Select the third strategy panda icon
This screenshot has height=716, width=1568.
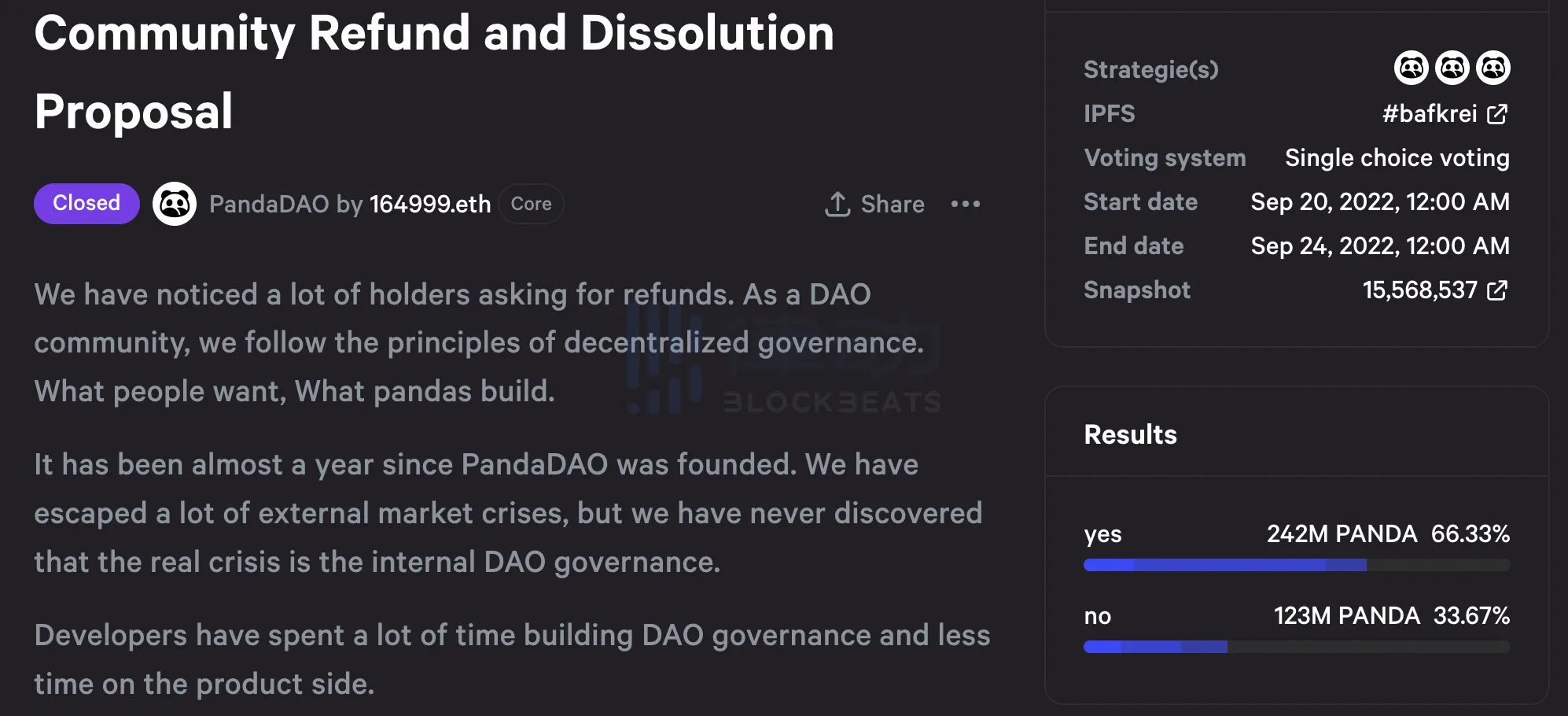pyautogui.click(x=1494, y=68)
